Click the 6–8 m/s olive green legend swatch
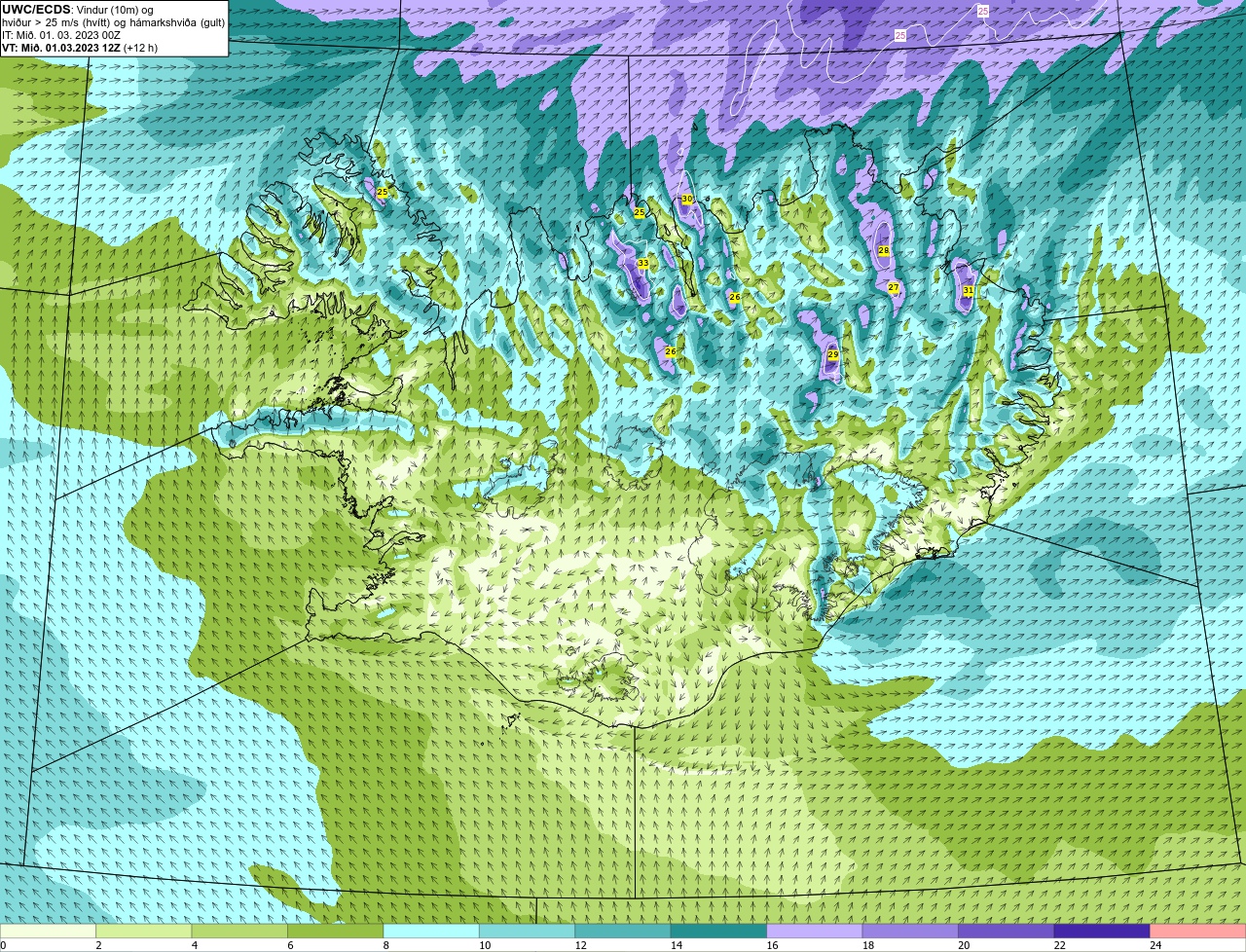The width and height of the screenshot is (1246, 952). coord(336,931)
